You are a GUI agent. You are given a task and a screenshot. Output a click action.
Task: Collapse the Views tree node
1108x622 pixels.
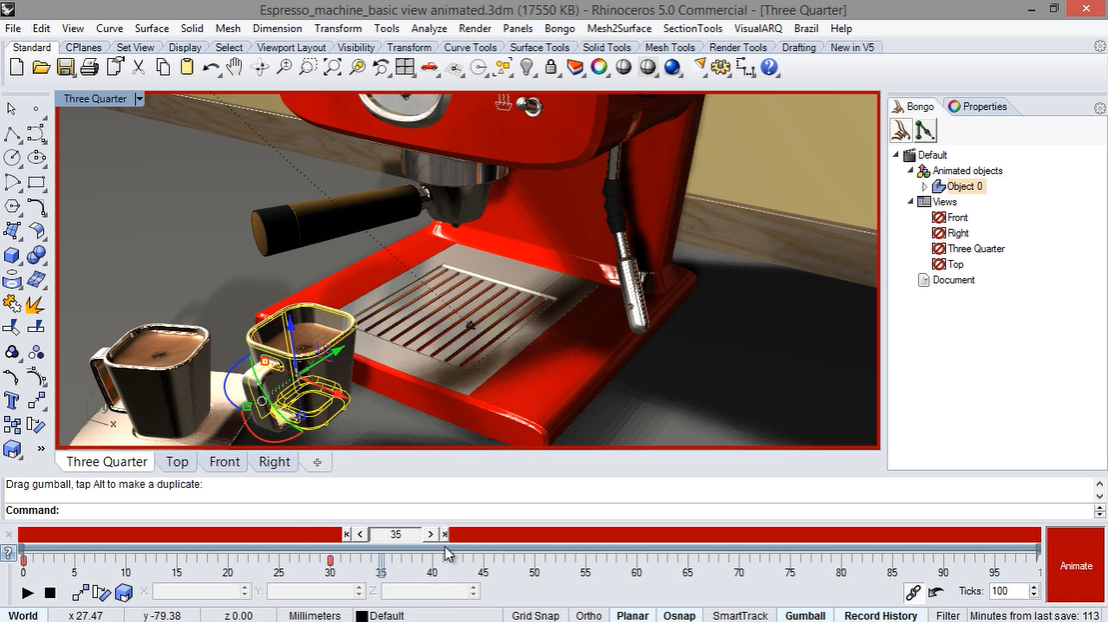(910, 202)
